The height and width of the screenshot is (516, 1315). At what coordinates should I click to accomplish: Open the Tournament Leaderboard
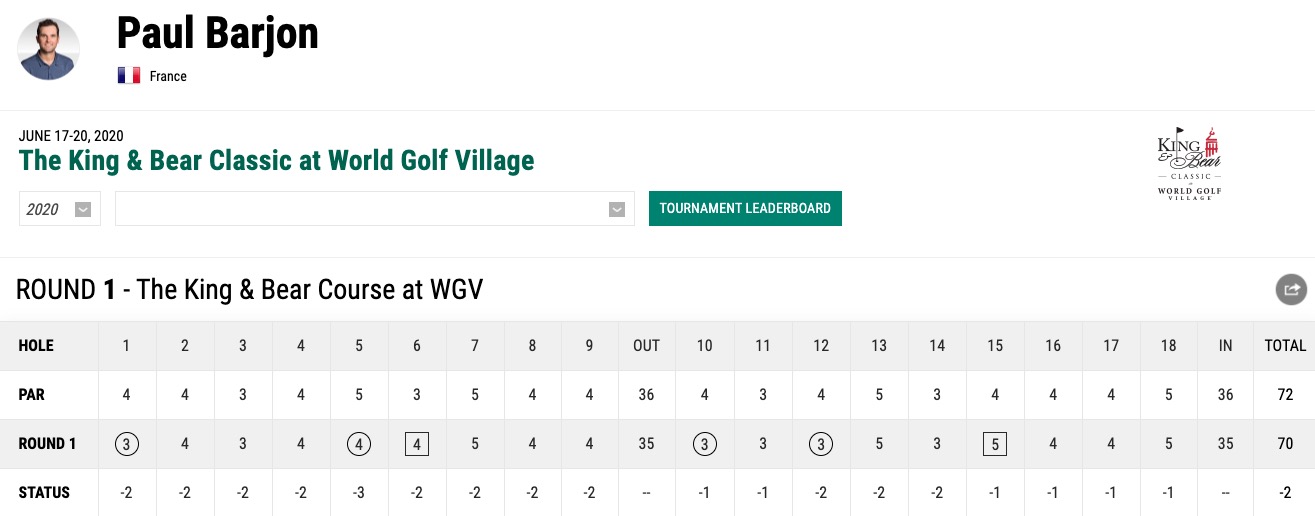745,208
